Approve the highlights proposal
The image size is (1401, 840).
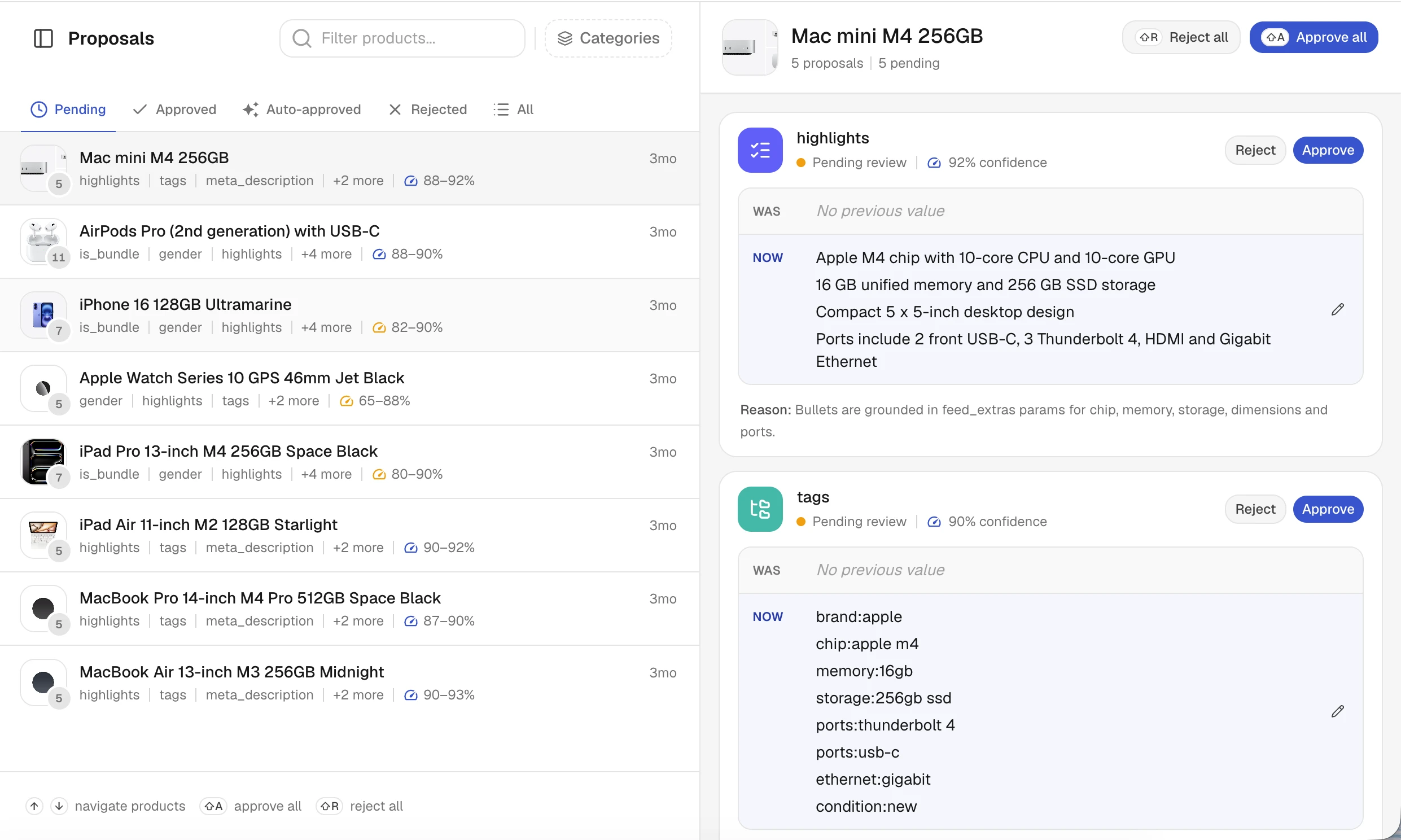pos(1328,150)
